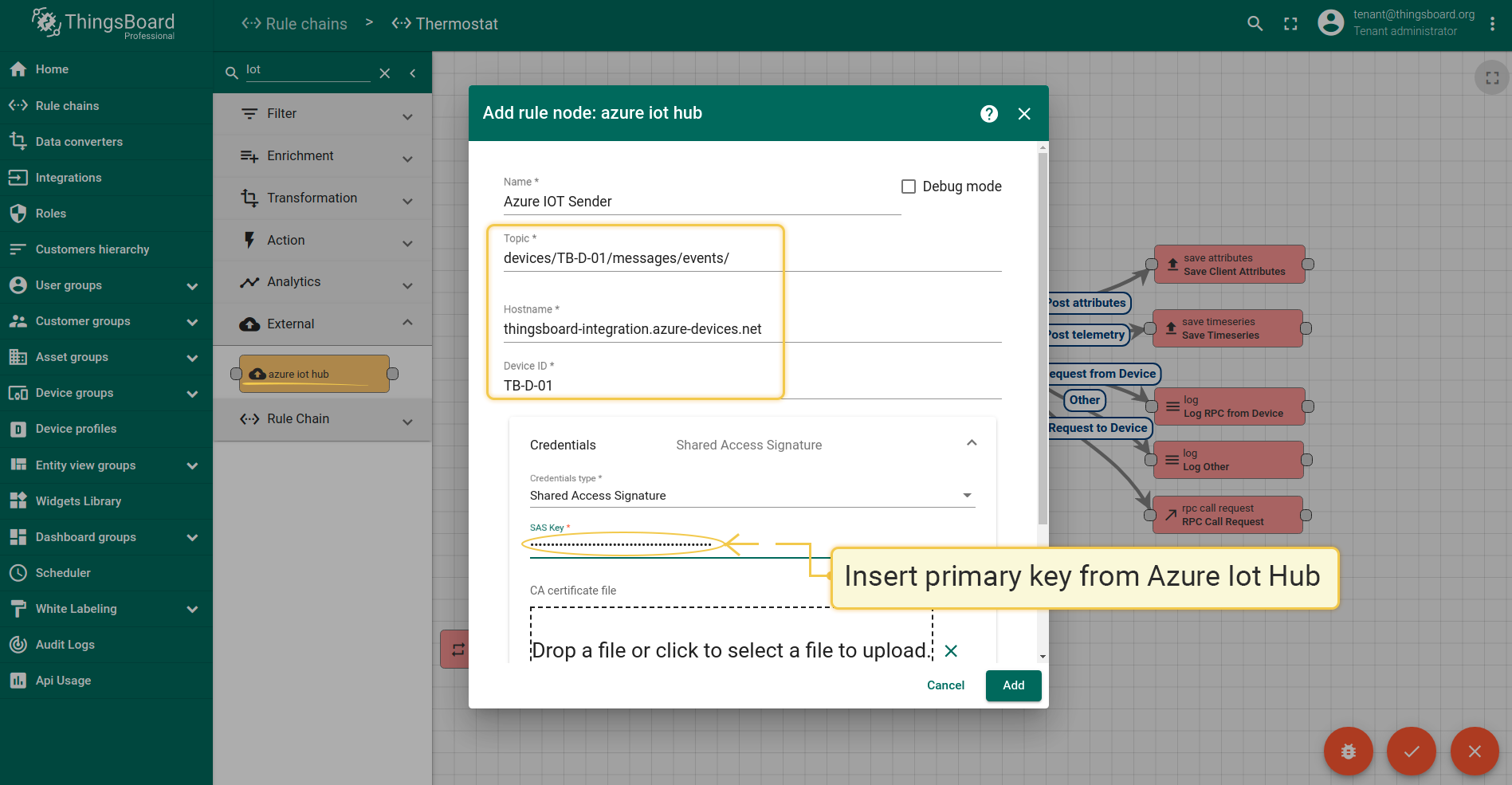Open the top bar search icon
Image resolution: width=1512 pixels, height=785 pixels.
click(1255, 24)
